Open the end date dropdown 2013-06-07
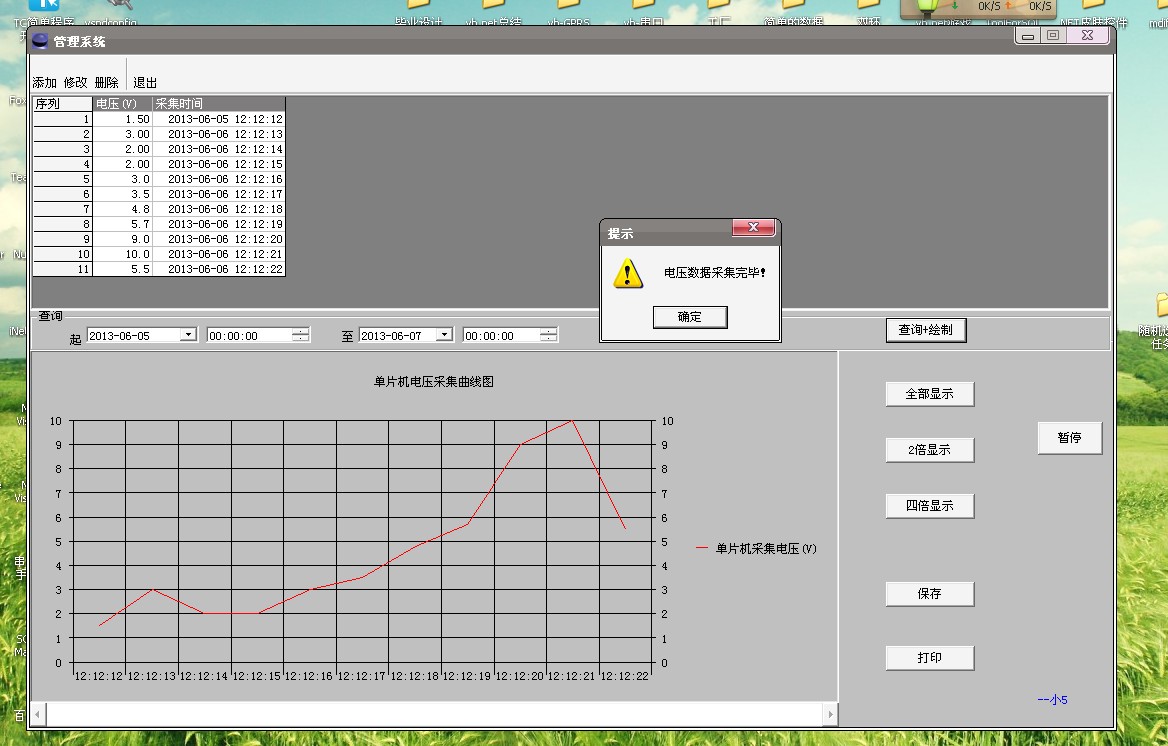Screen dimensions: 1168x746 pyautogui.click(x=445, y=335)
